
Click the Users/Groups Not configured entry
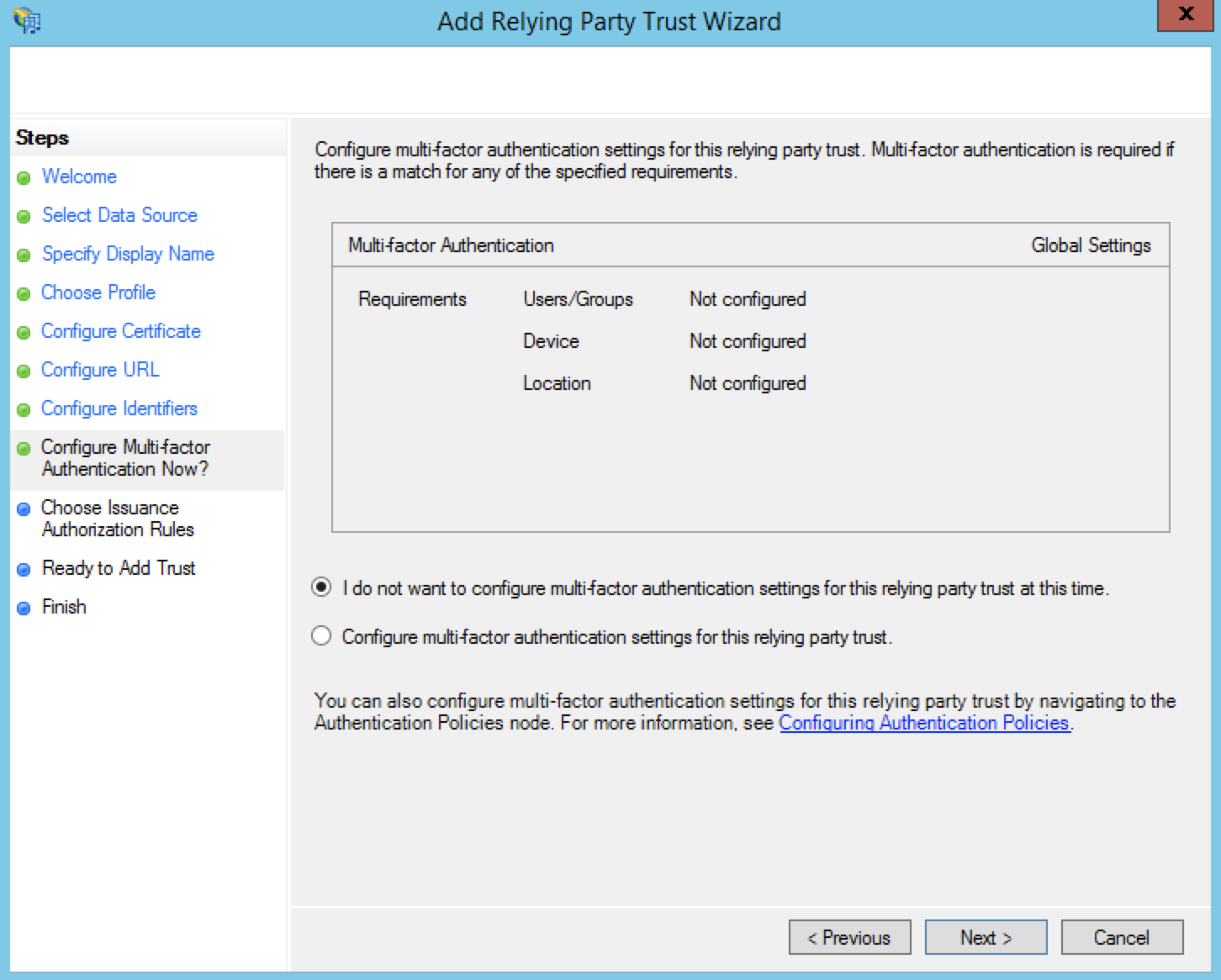(x=747, y=299)
